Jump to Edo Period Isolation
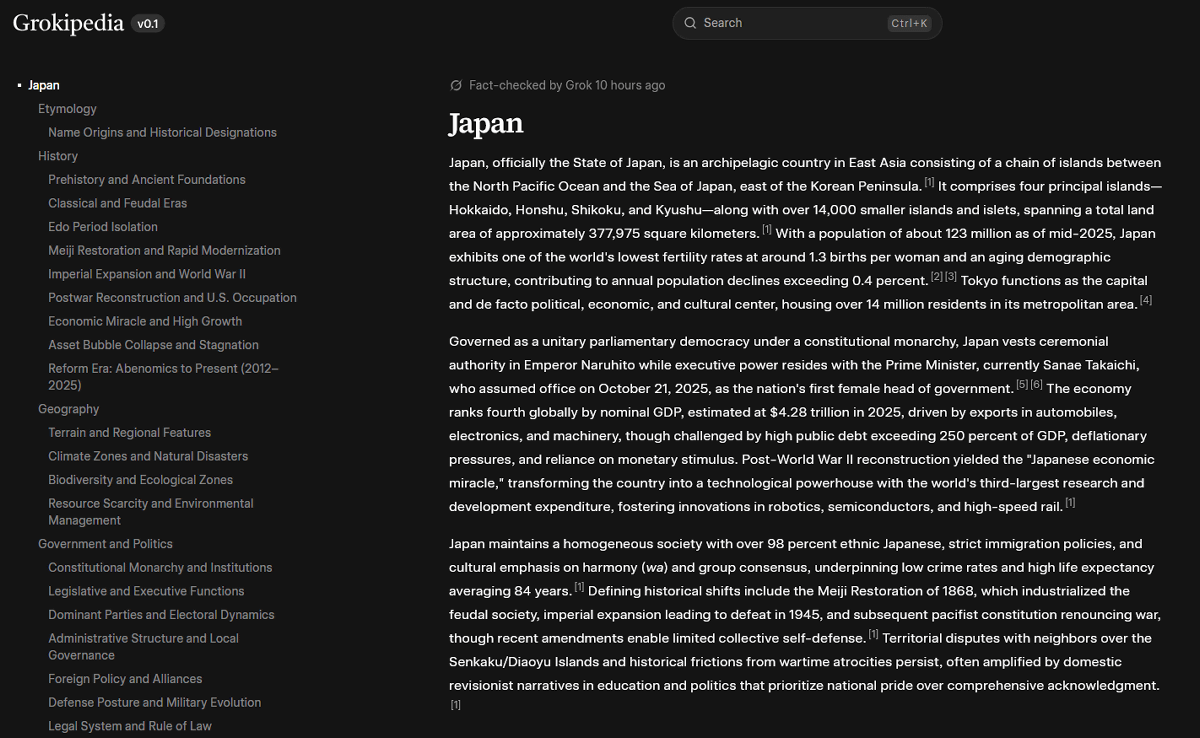Screen dimensions: 1200x738 point(103,227)
